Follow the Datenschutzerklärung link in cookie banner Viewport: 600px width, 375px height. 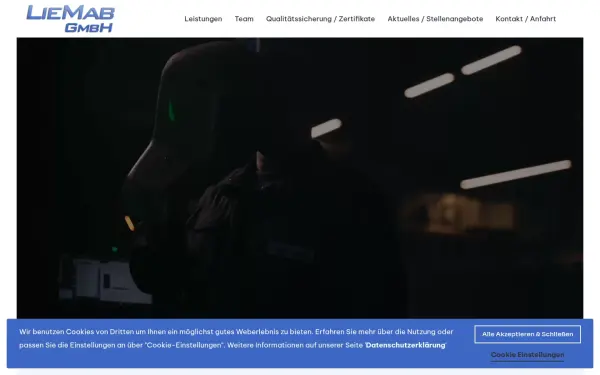406,345
